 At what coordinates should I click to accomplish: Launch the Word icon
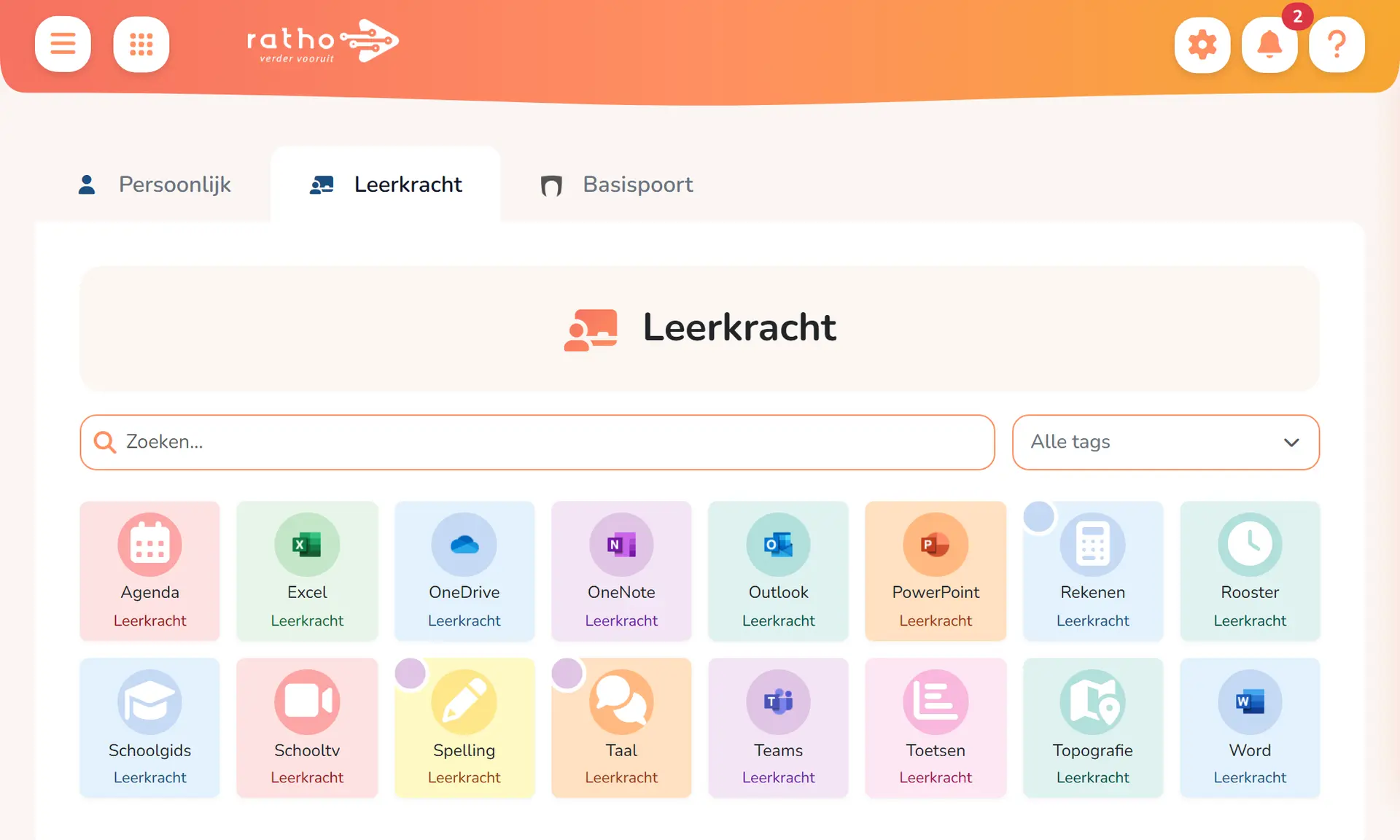click(x=1250, y=702)
